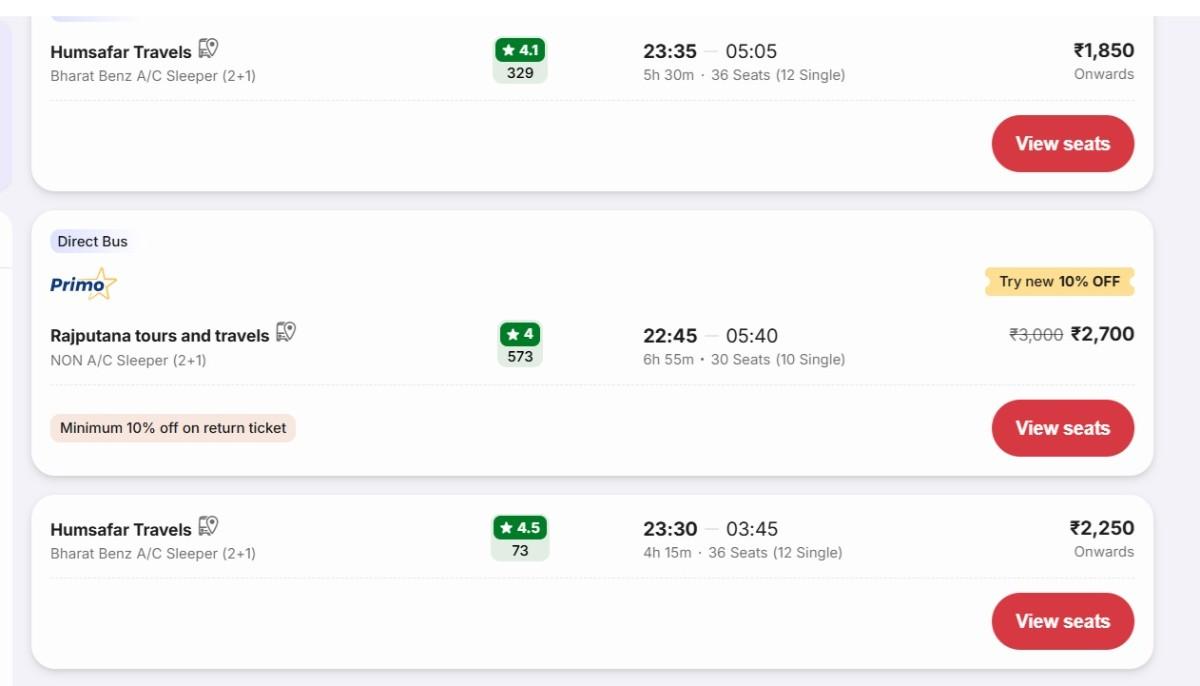Image resolution: width=1200 pixels, height=686 pixels.
Task: Open Humsafar Travels name on the 23:35 bus
Action: tap(121, 52)
